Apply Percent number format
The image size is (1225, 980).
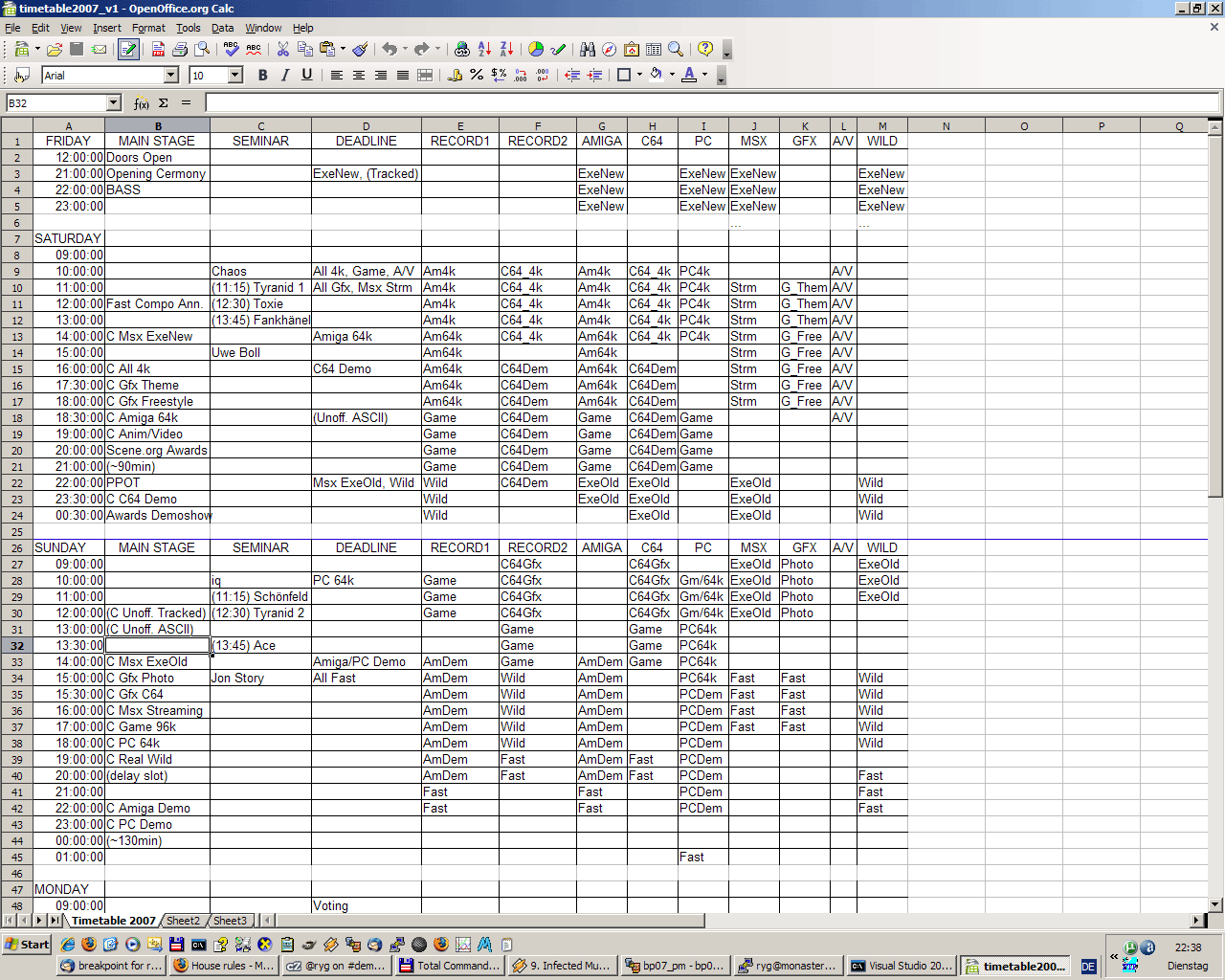tap(477, 75)
